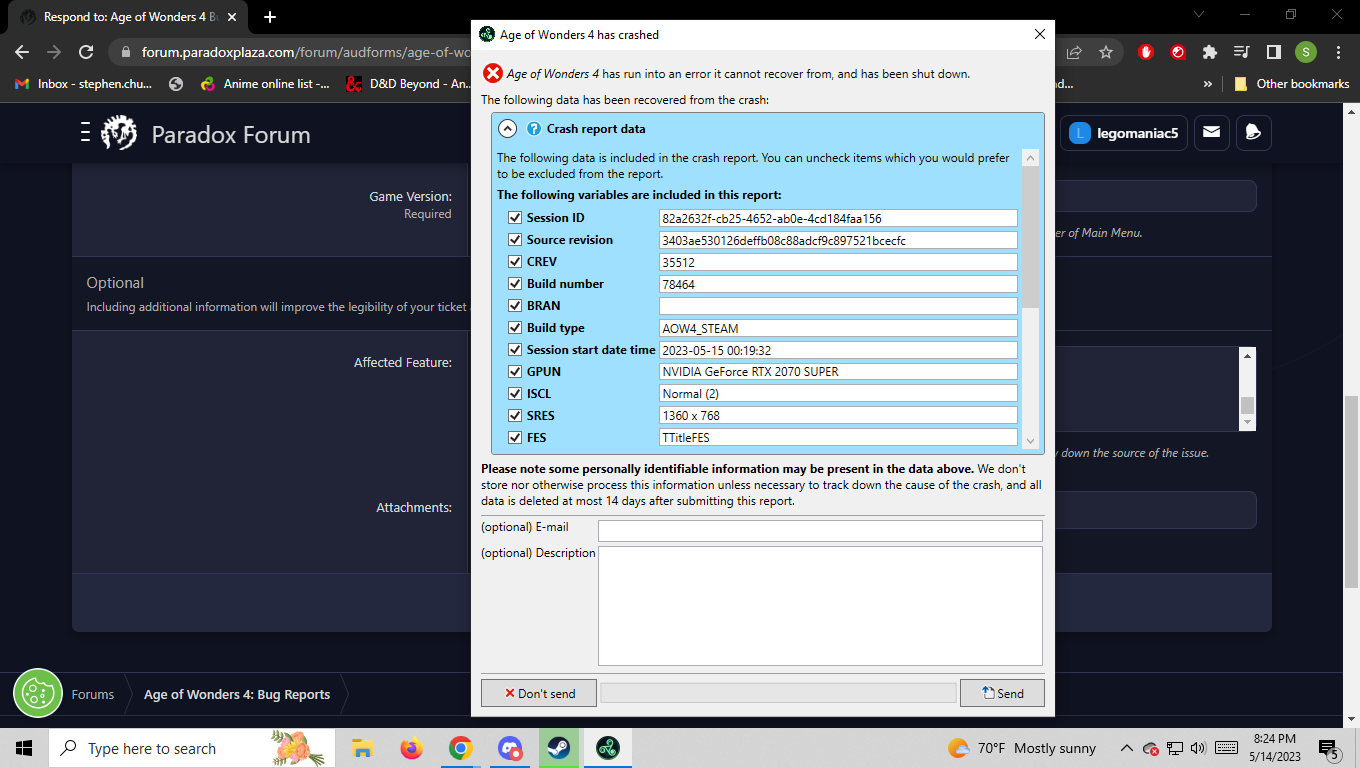Open Discord from the taskbar
The width and height of the screenshot is (1360, 768).
coord(509,748)
